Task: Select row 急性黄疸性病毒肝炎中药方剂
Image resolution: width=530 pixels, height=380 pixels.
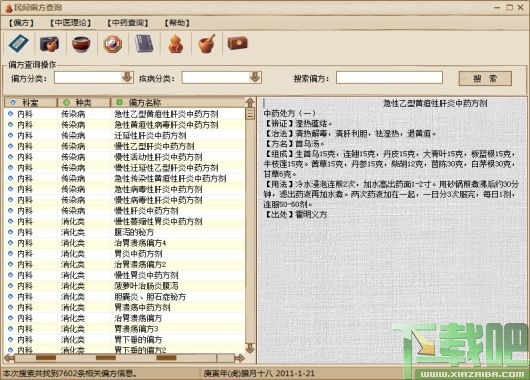Action: pyautogui.click(x=124, y=125)
